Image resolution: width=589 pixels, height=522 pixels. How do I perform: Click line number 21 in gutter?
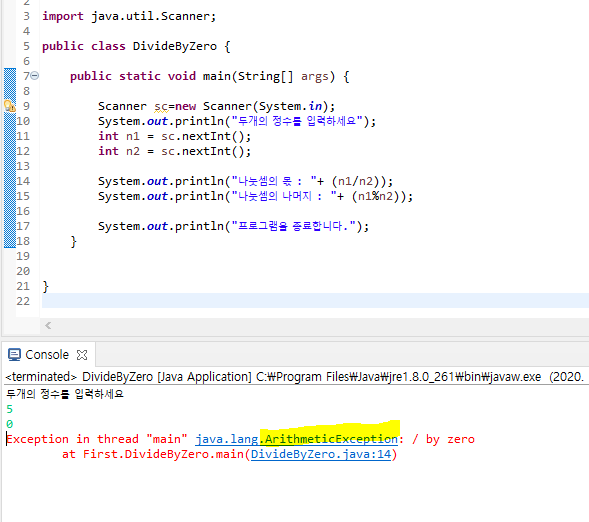(x=23, y=286)
